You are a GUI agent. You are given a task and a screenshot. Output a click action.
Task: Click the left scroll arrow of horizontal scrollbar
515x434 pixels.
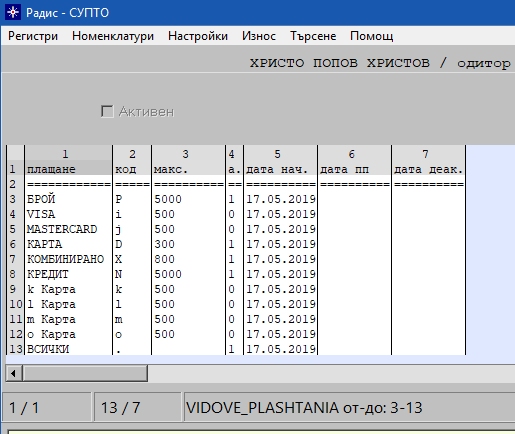(14, 373)
